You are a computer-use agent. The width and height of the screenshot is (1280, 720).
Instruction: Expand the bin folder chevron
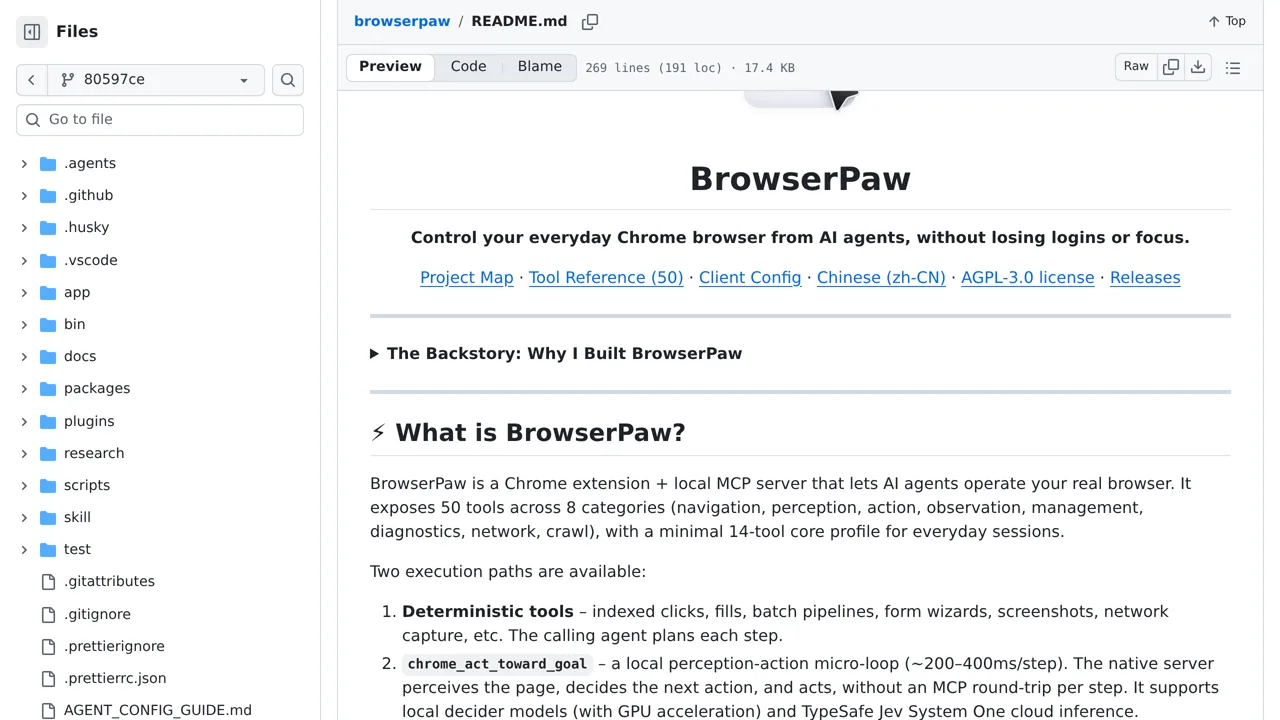pos(24,324)
